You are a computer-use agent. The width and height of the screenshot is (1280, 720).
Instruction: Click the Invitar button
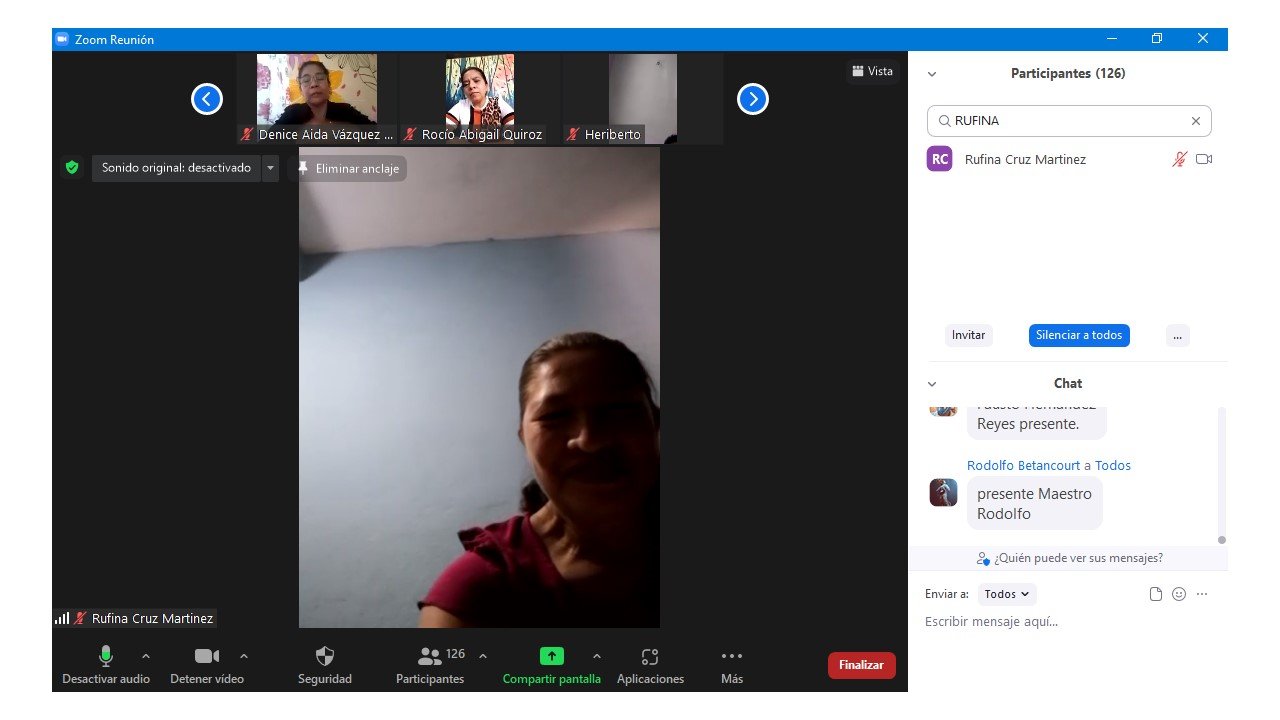(968, 335)
